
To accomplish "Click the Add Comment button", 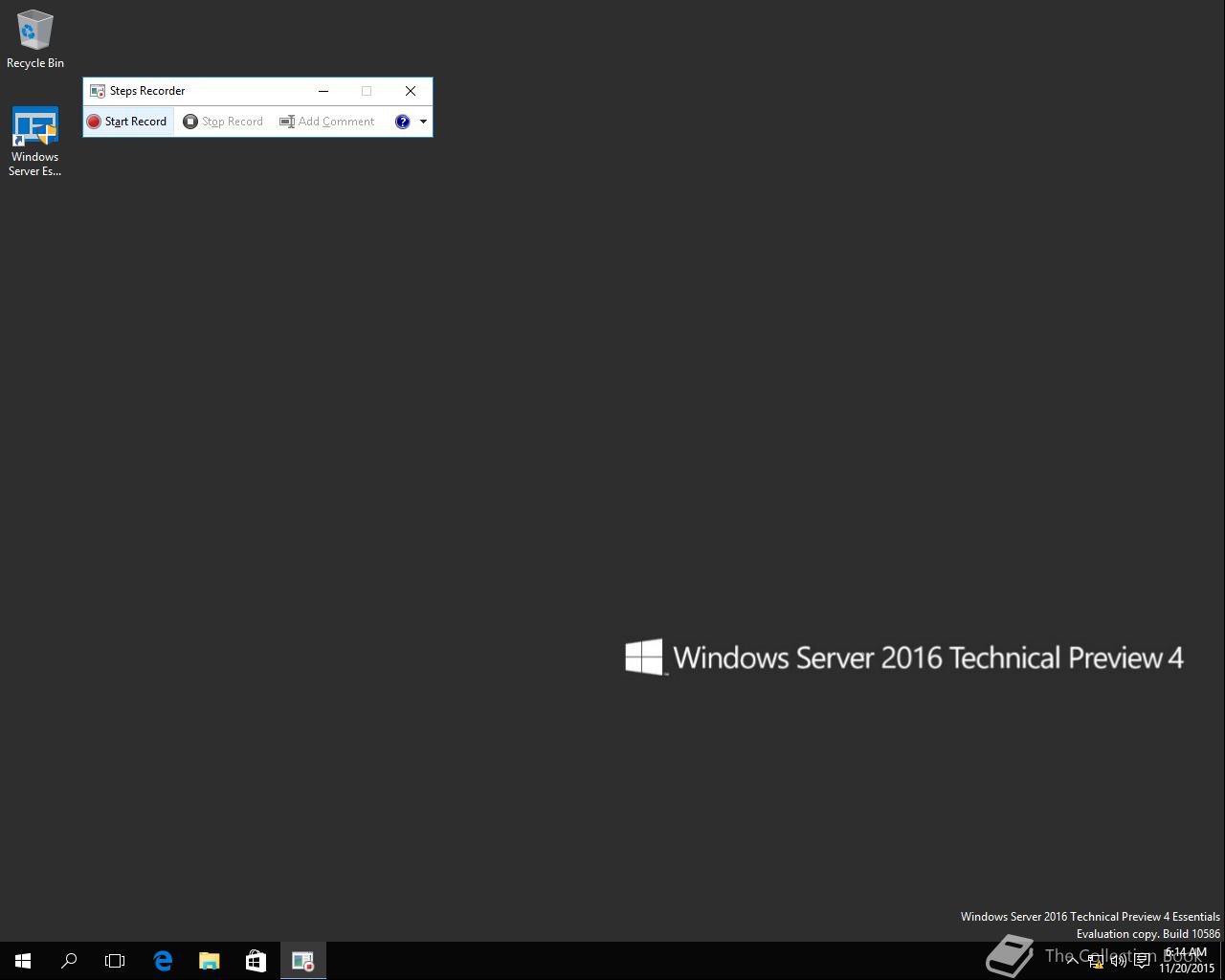I will [x=327, y=122].
